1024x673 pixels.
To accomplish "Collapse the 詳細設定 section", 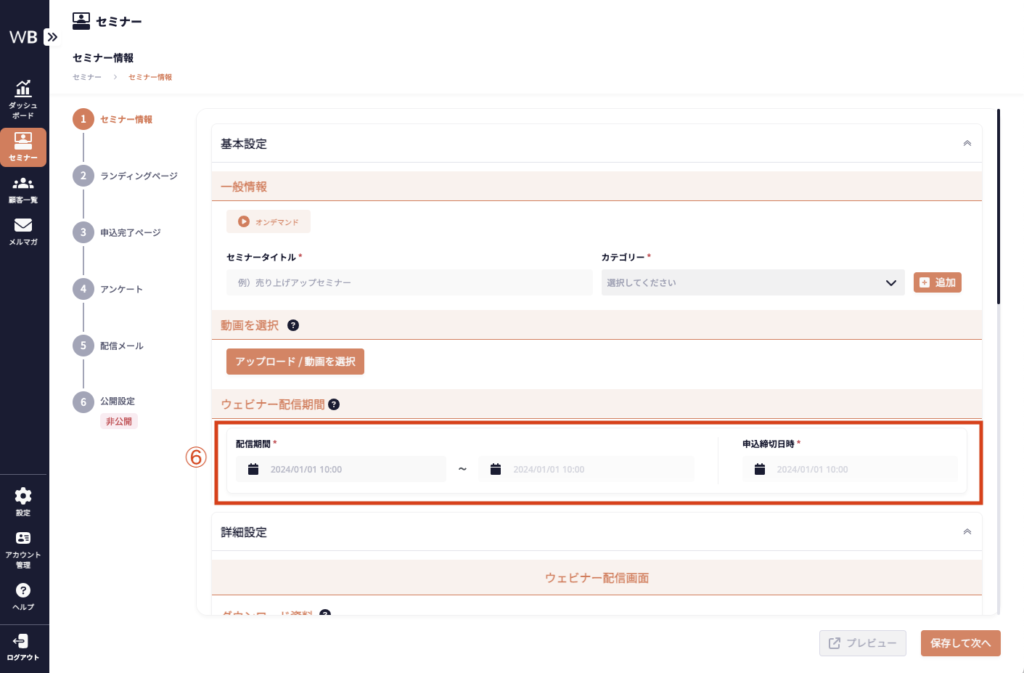I will [x=967, y=533].
